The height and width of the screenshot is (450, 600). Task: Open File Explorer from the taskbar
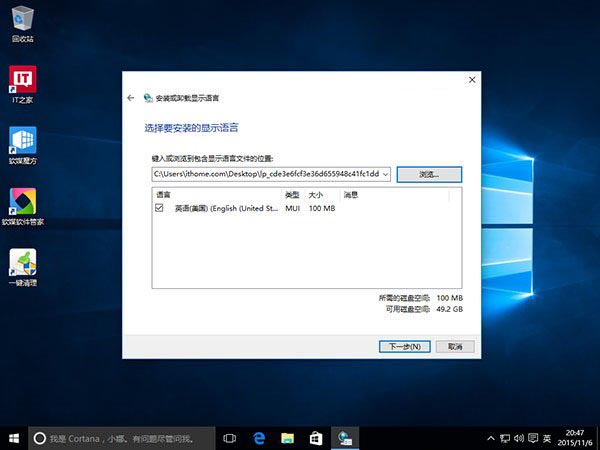[x=287, y=438]
